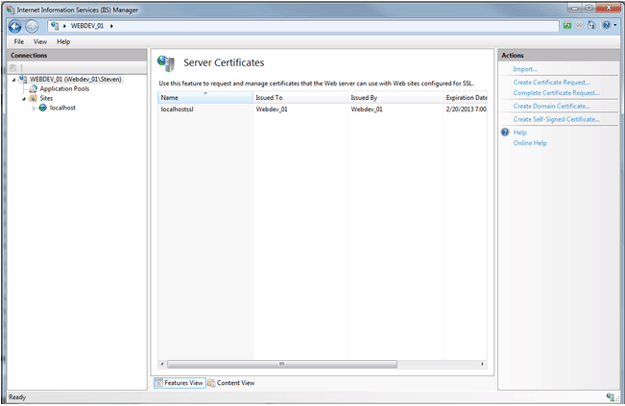The height and width of the screenshot is (406, 625).
Task: Select the Sites node label
Action: [46, 98]
